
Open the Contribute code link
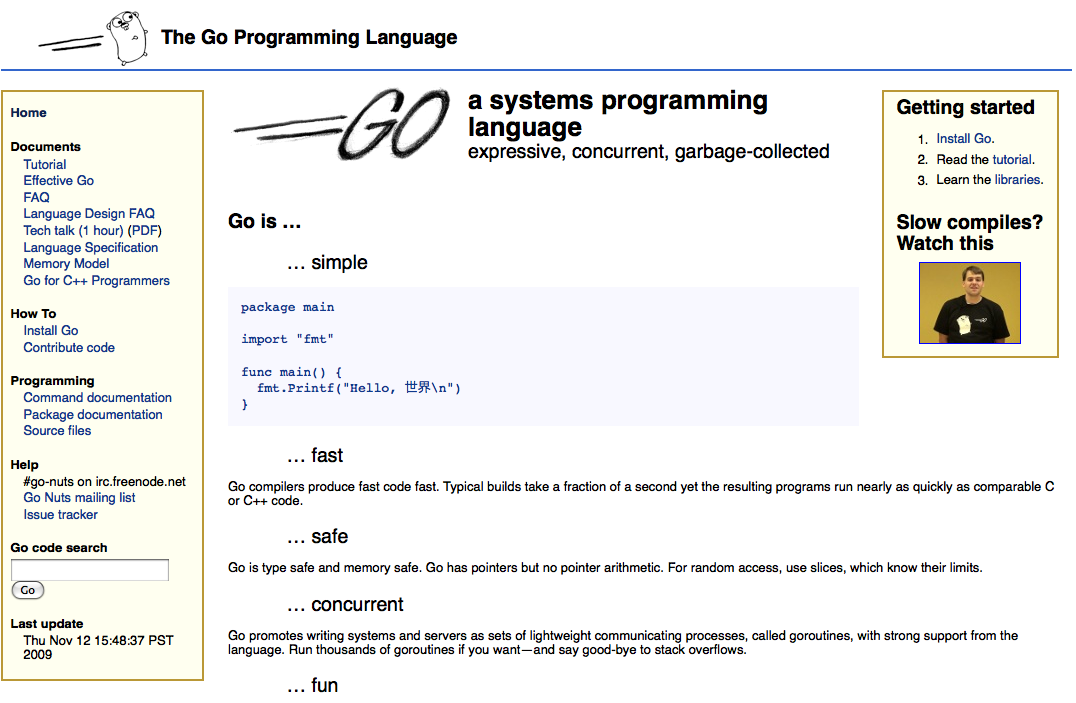pyautogui.click(x=69, y=347)
